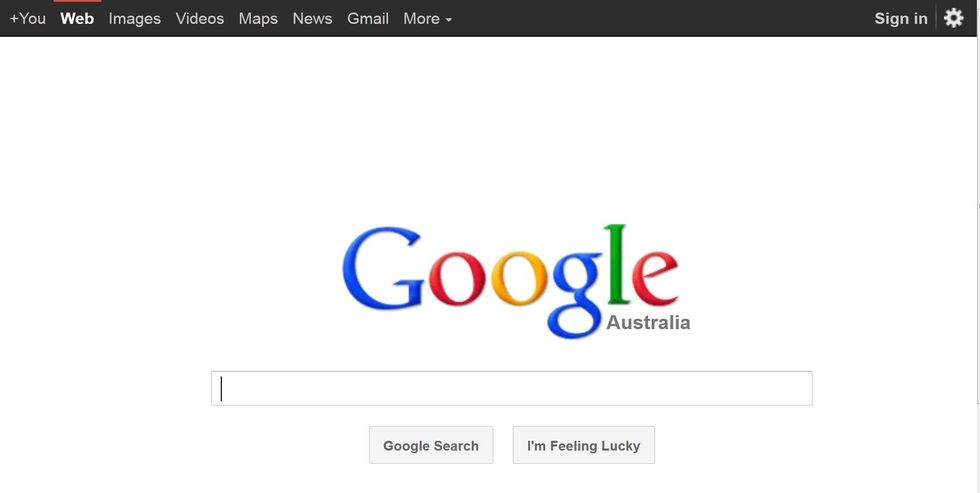The width and height of the screenshot is (980, 493).
Task: Click the Google Australia logo
Action: click(x=516, y=281)
